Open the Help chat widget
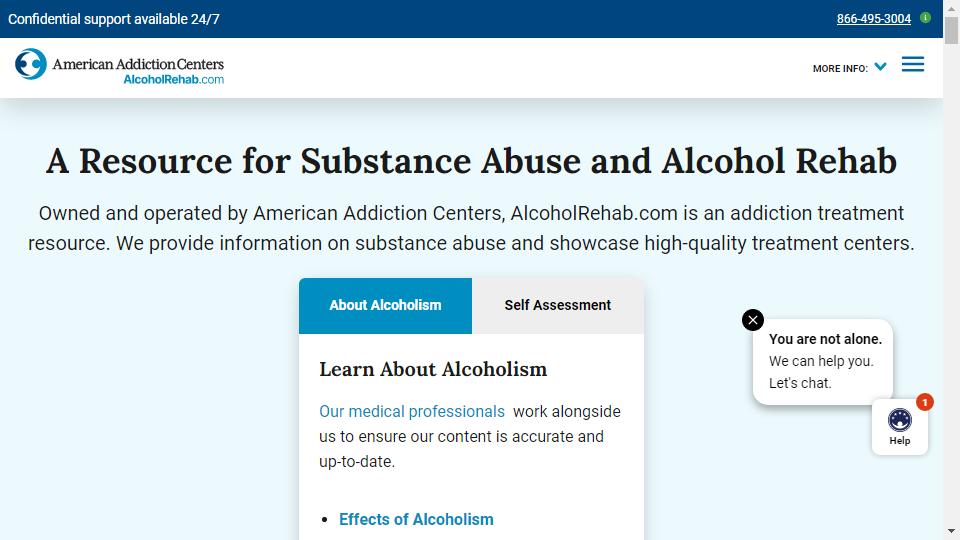The image size is (960, 540). click(x=899, y=427)
